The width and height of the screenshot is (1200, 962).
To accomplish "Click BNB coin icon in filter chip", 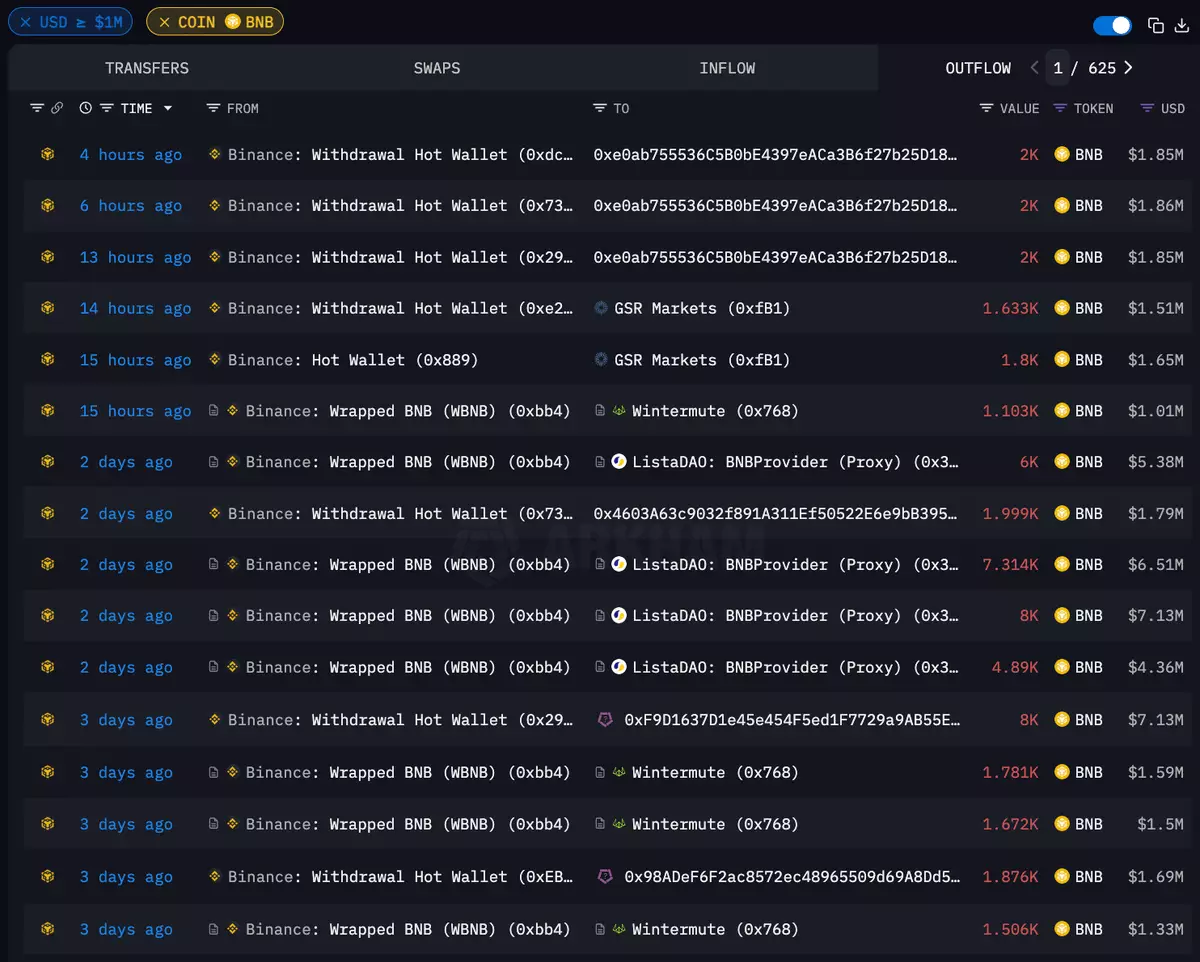I will coord(232,22).
